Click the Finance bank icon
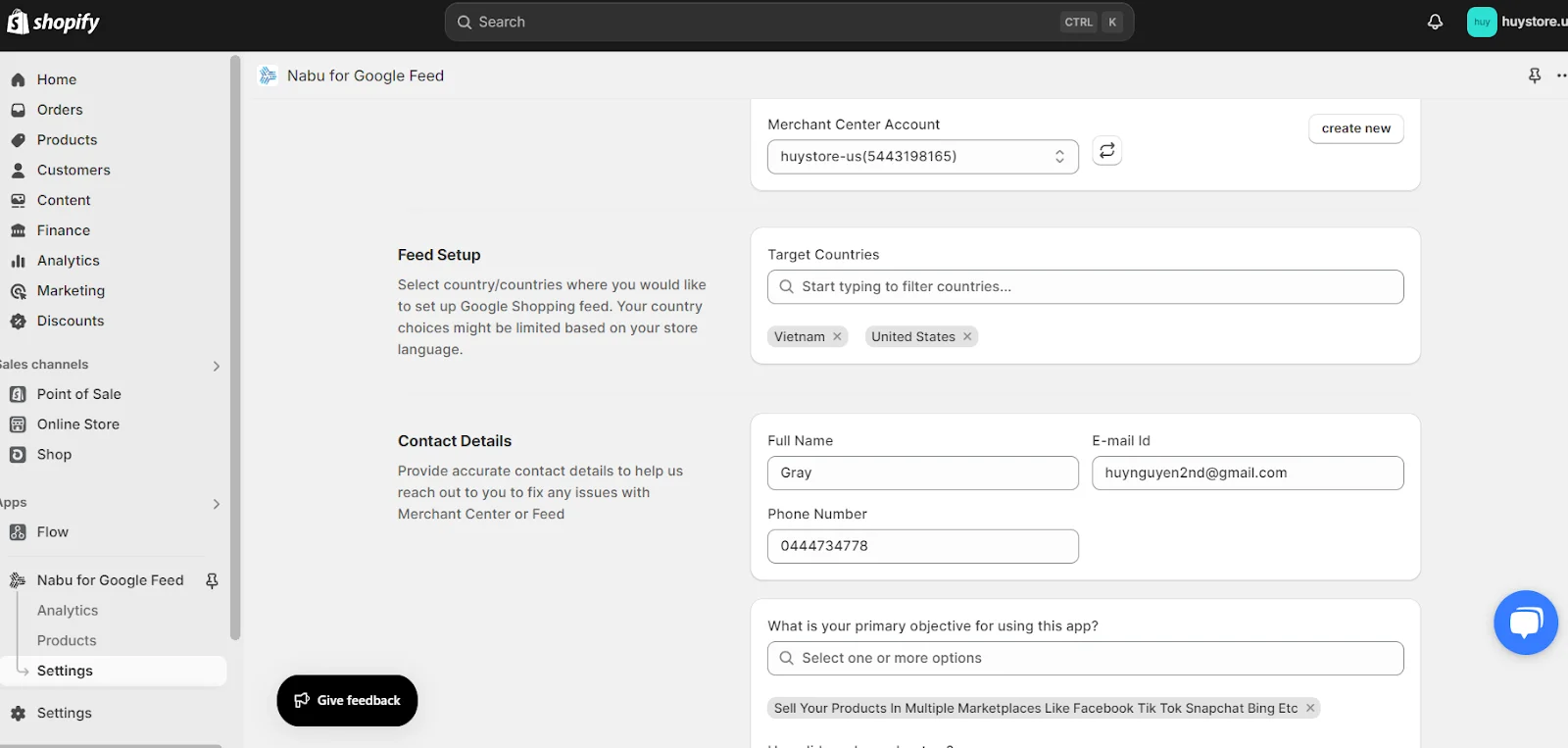The height and width of the screenshot is (748, 1568). (18, 230)
